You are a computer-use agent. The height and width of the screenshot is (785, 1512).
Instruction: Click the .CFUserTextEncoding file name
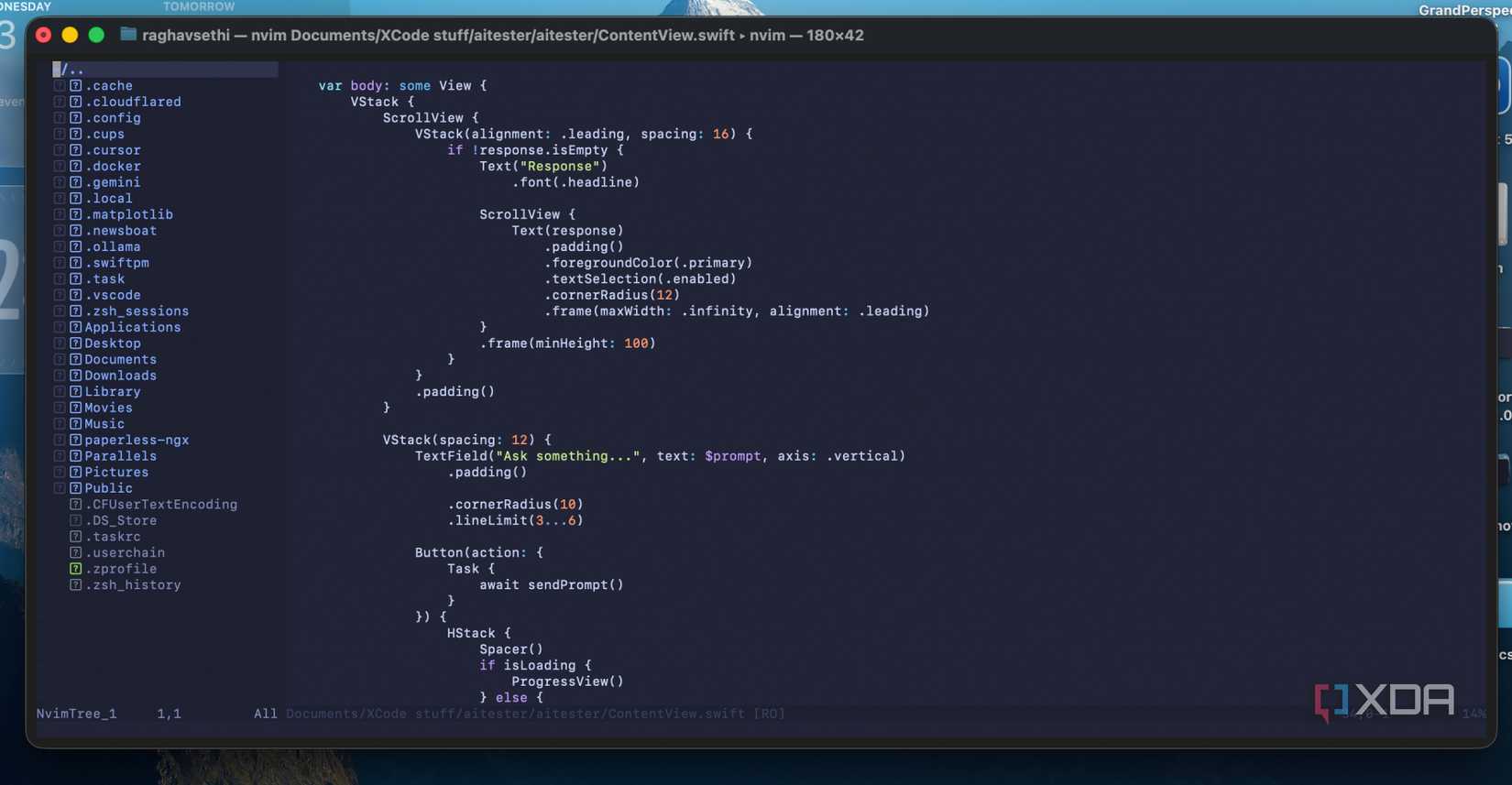click(161, 505)
